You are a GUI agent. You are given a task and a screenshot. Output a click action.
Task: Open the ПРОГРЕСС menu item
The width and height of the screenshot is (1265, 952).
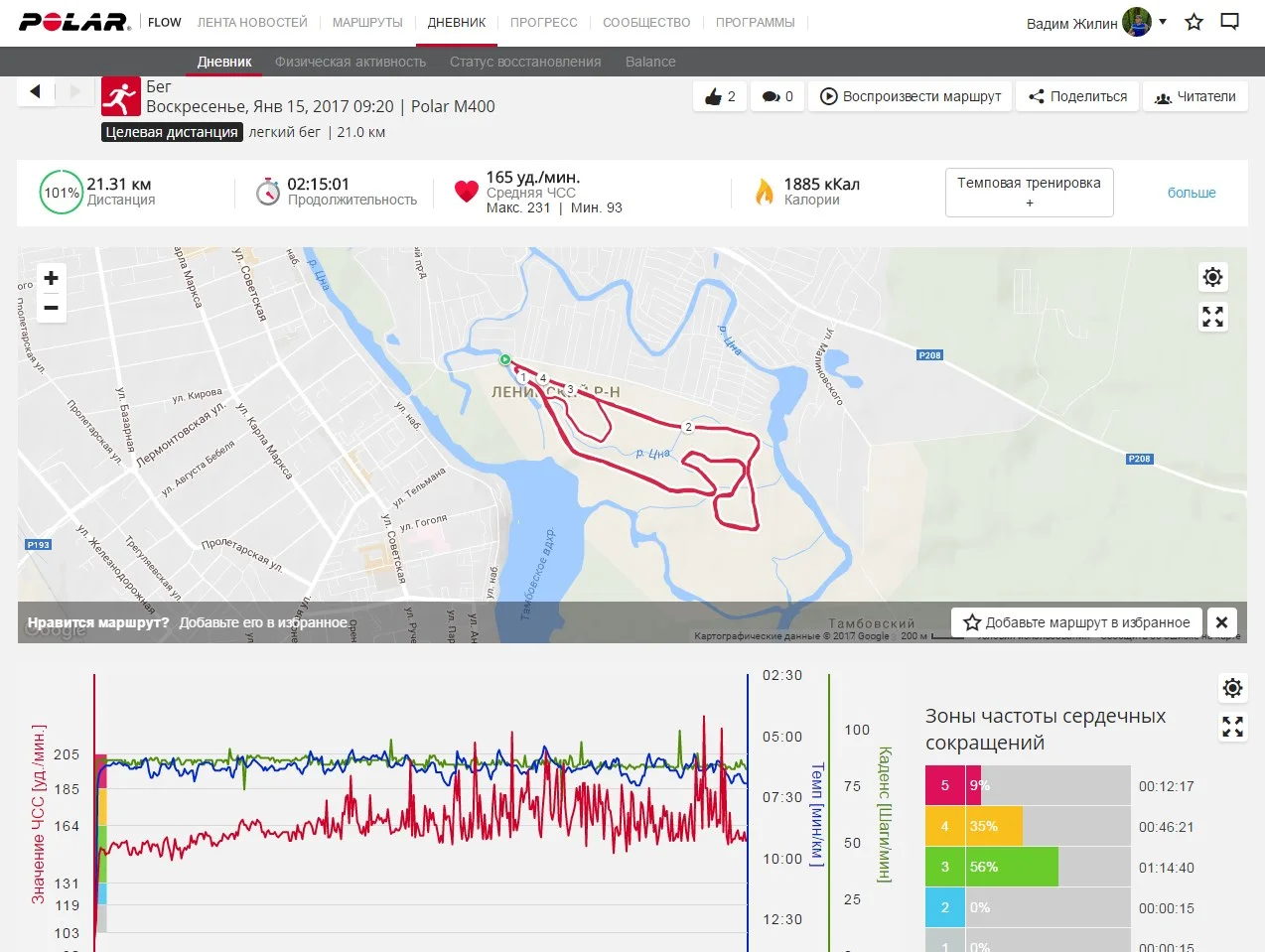(x=543, y=22)
